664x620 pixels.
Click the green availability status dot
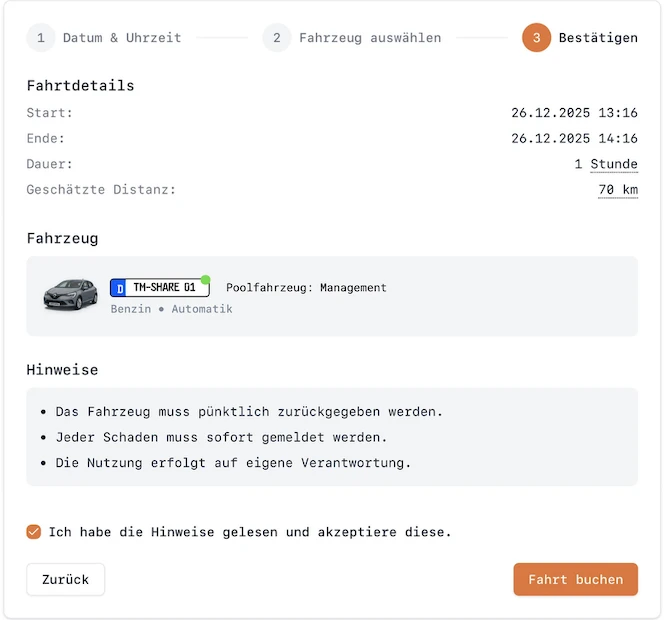205,280
